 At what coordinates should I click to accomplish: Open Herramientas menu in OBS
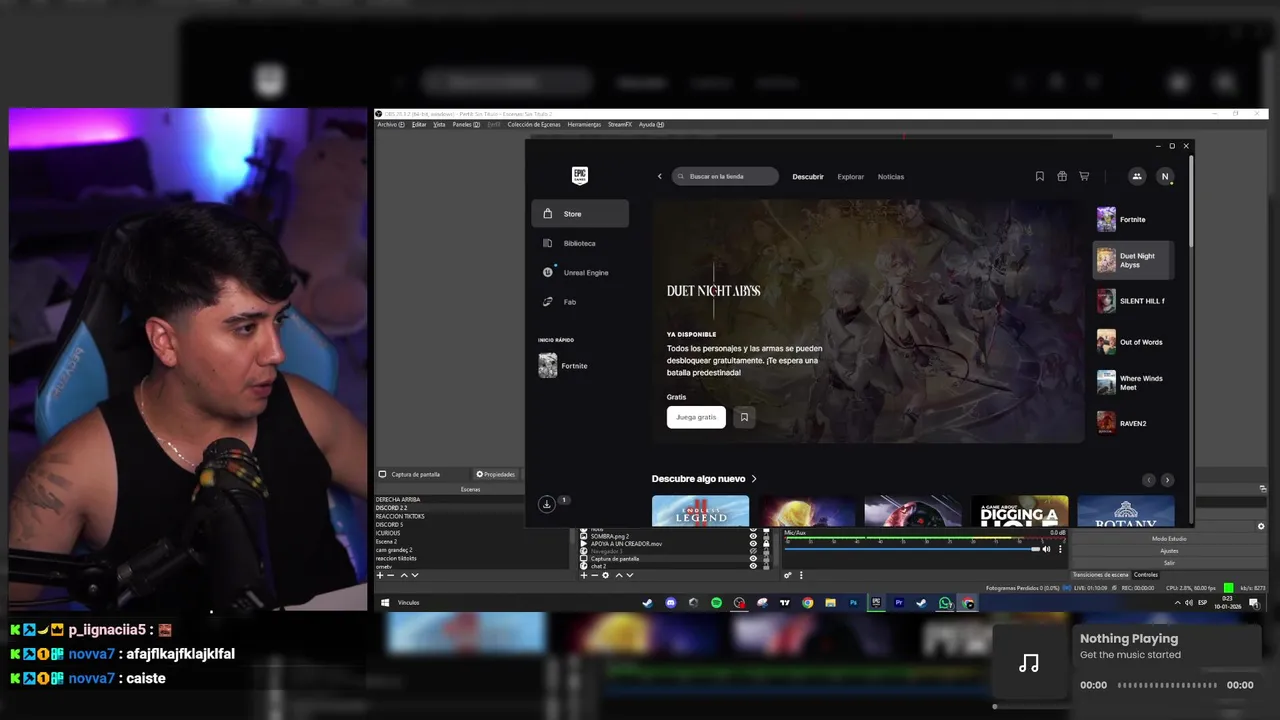(584, 124)
